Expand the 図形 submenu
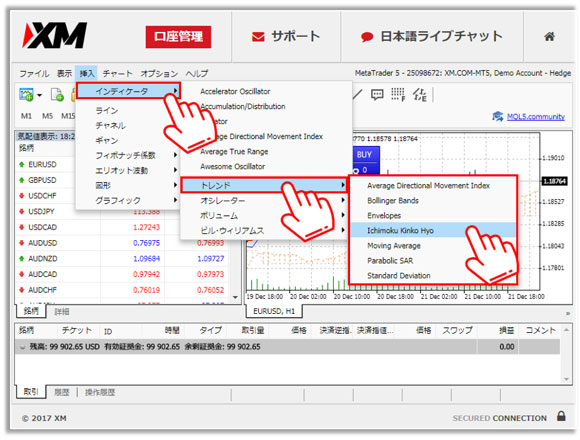Image resolution: width=580 pixels, height=440 pixels. (x=128, y=185)
